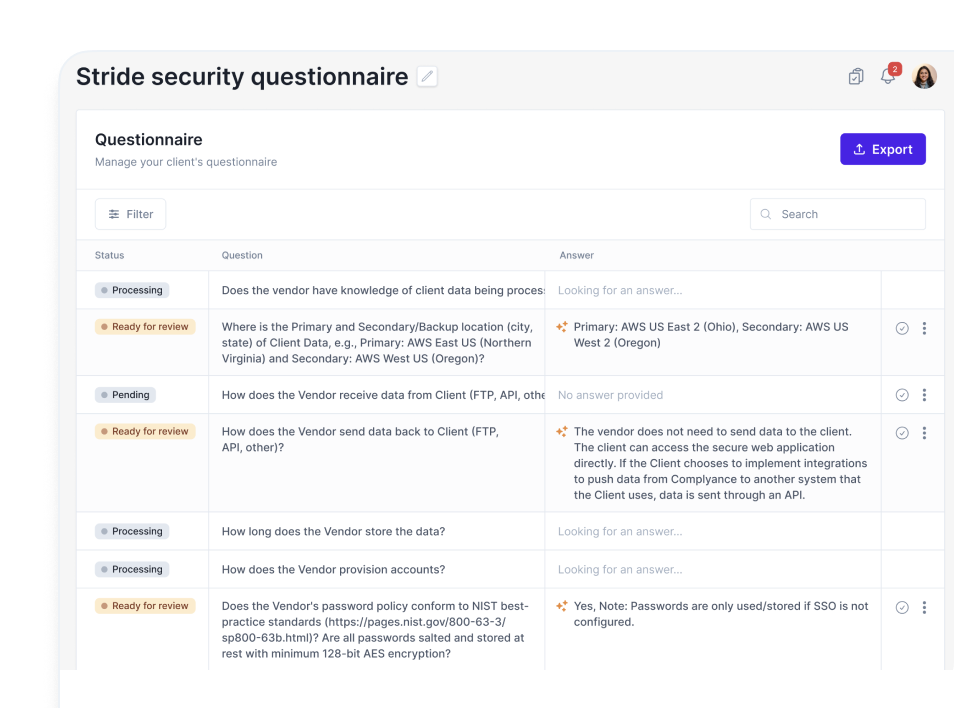Select the 'No answer provided' answer cell
The width and height of the screenshot is (954, 708).
tap(713, 395)
